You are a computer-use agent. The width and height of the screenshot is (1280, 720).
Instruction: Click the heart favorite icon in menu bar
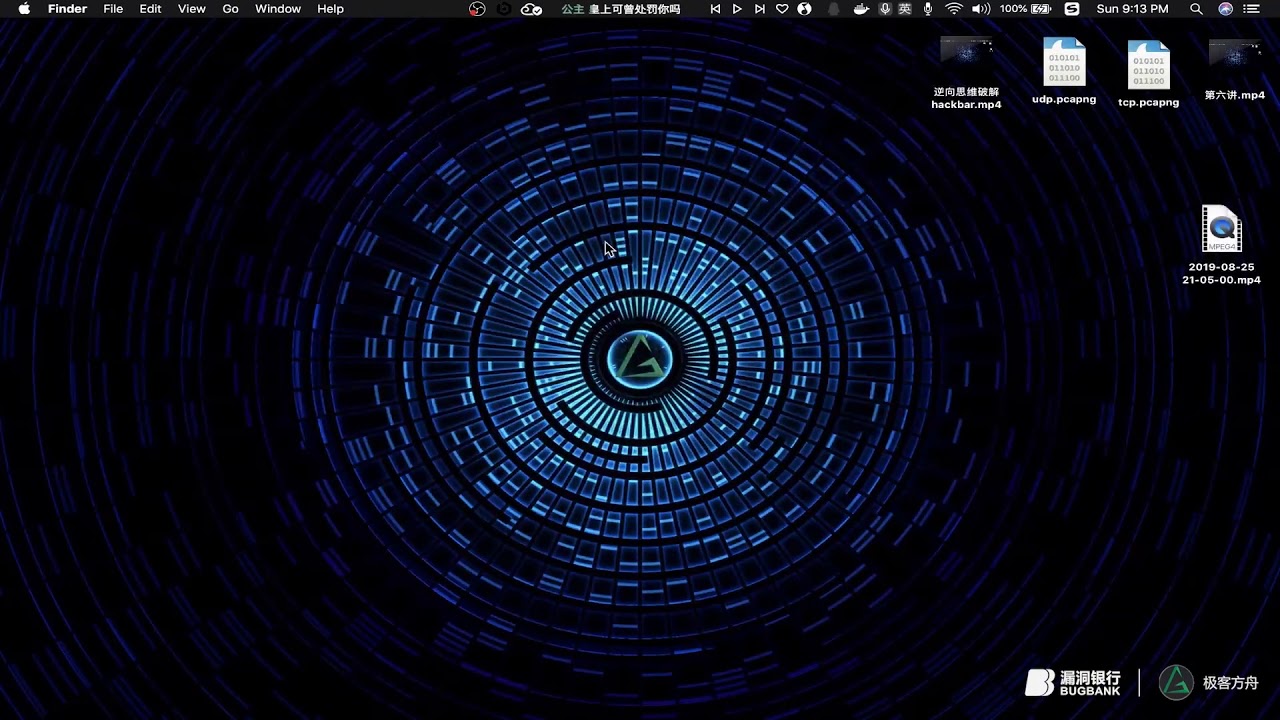[x=782, y=9]
